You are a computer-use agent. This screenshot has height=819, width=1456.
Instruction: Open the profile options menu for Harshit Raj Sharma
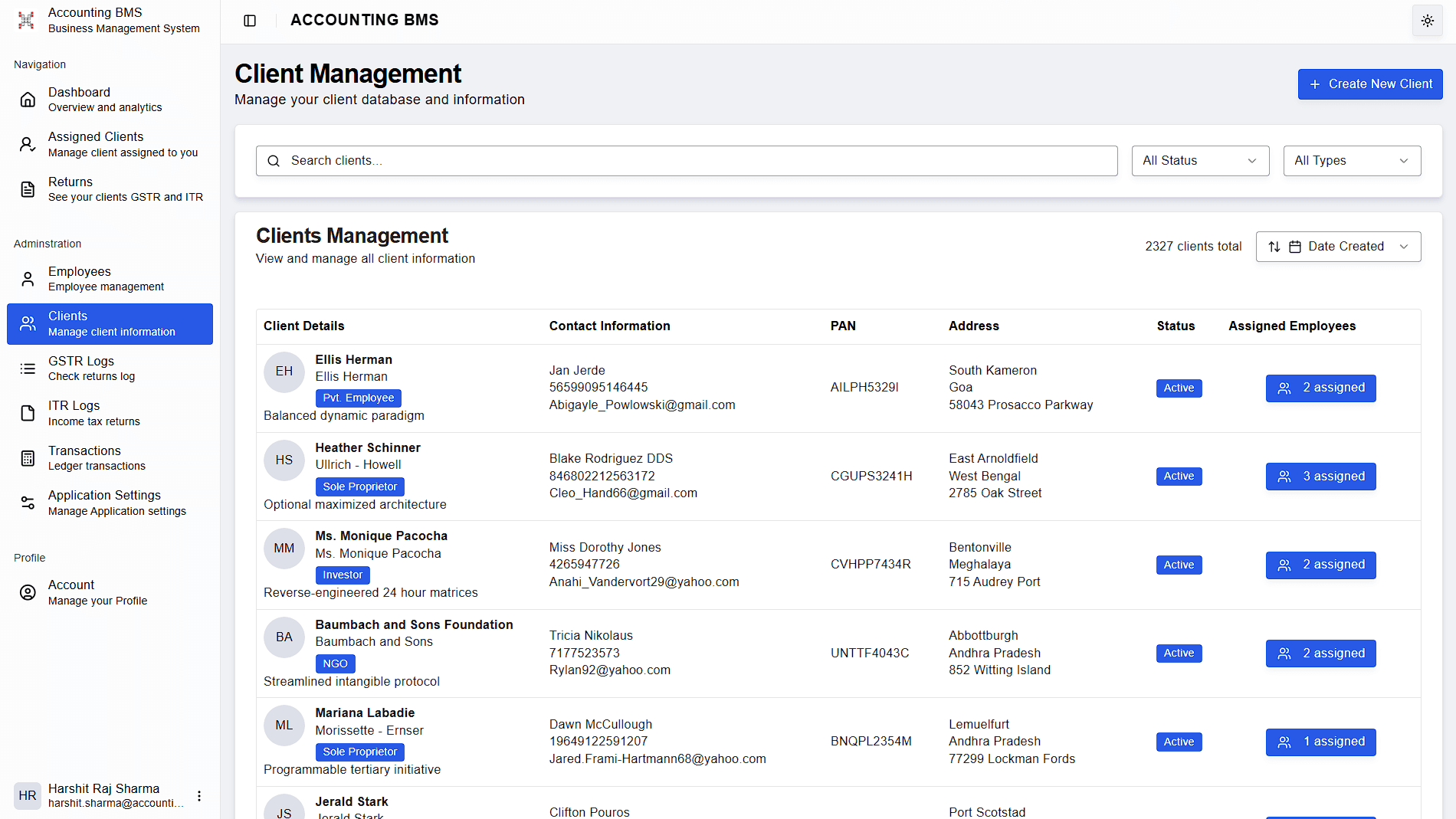(x=199, y=796)
